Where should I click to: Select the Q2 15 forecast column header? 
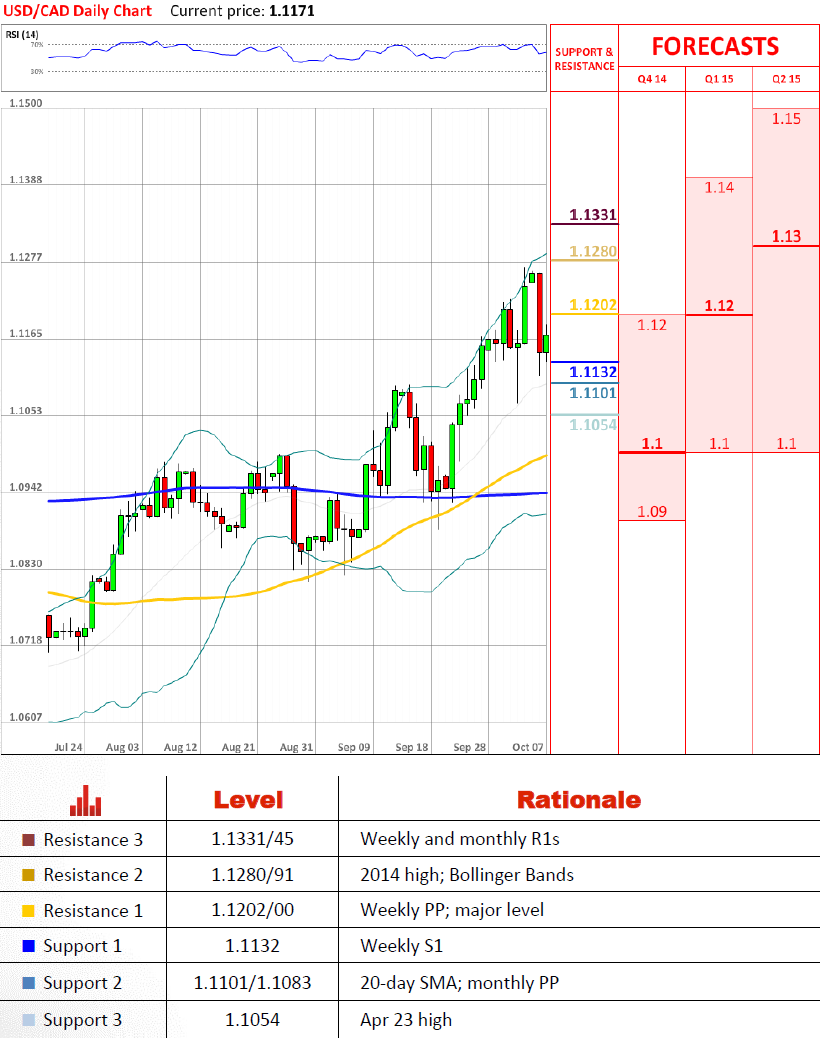786,79
